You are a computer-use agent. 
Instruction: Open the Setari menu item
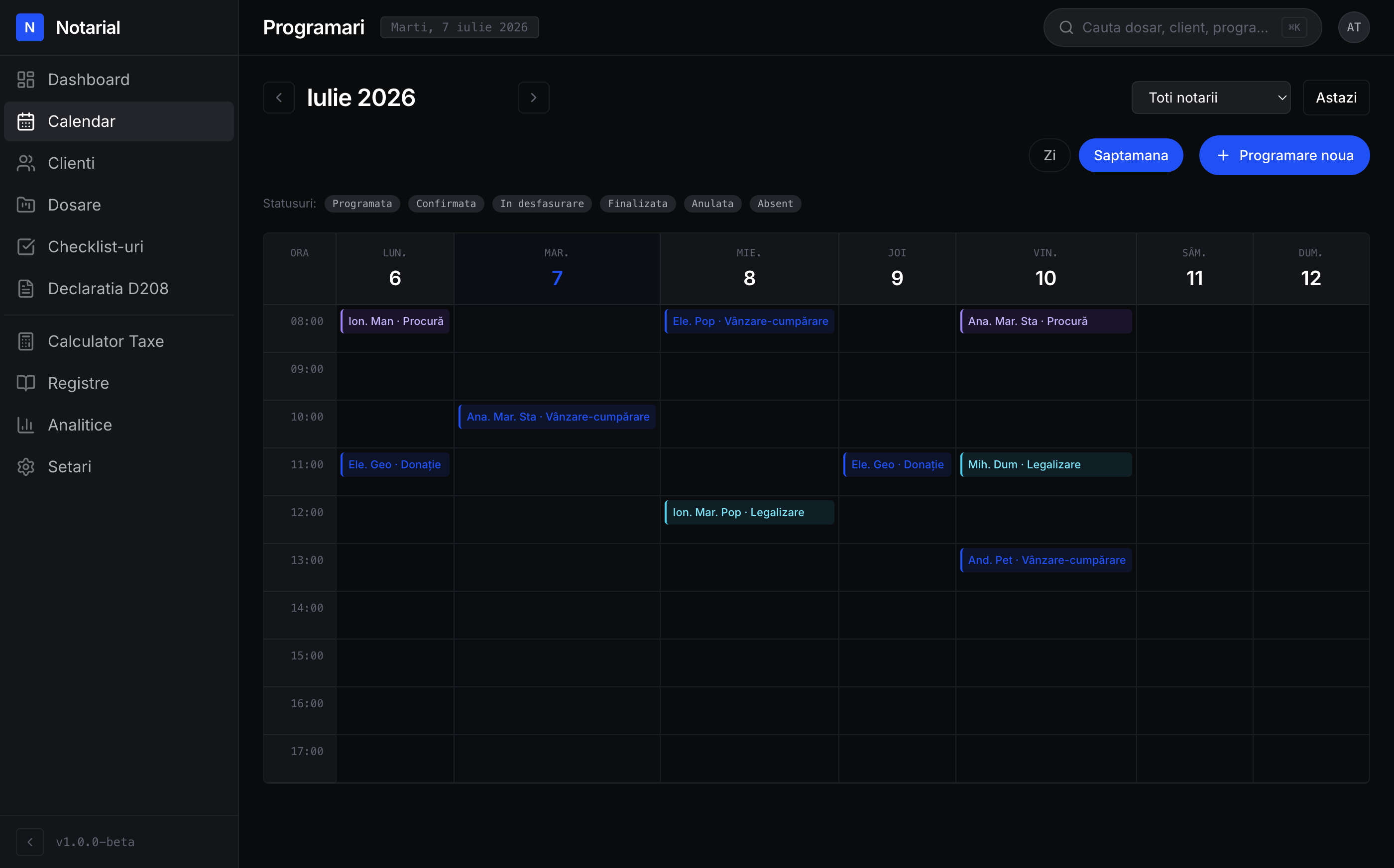(x=119, y=466)
